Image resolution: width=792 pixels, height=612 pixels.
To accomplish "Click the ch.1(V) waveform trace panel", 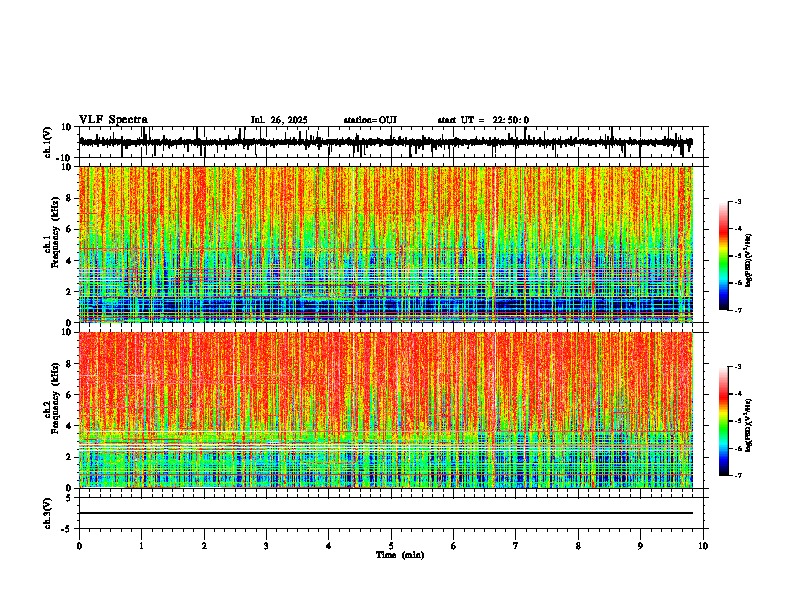I will coord(393,142).
